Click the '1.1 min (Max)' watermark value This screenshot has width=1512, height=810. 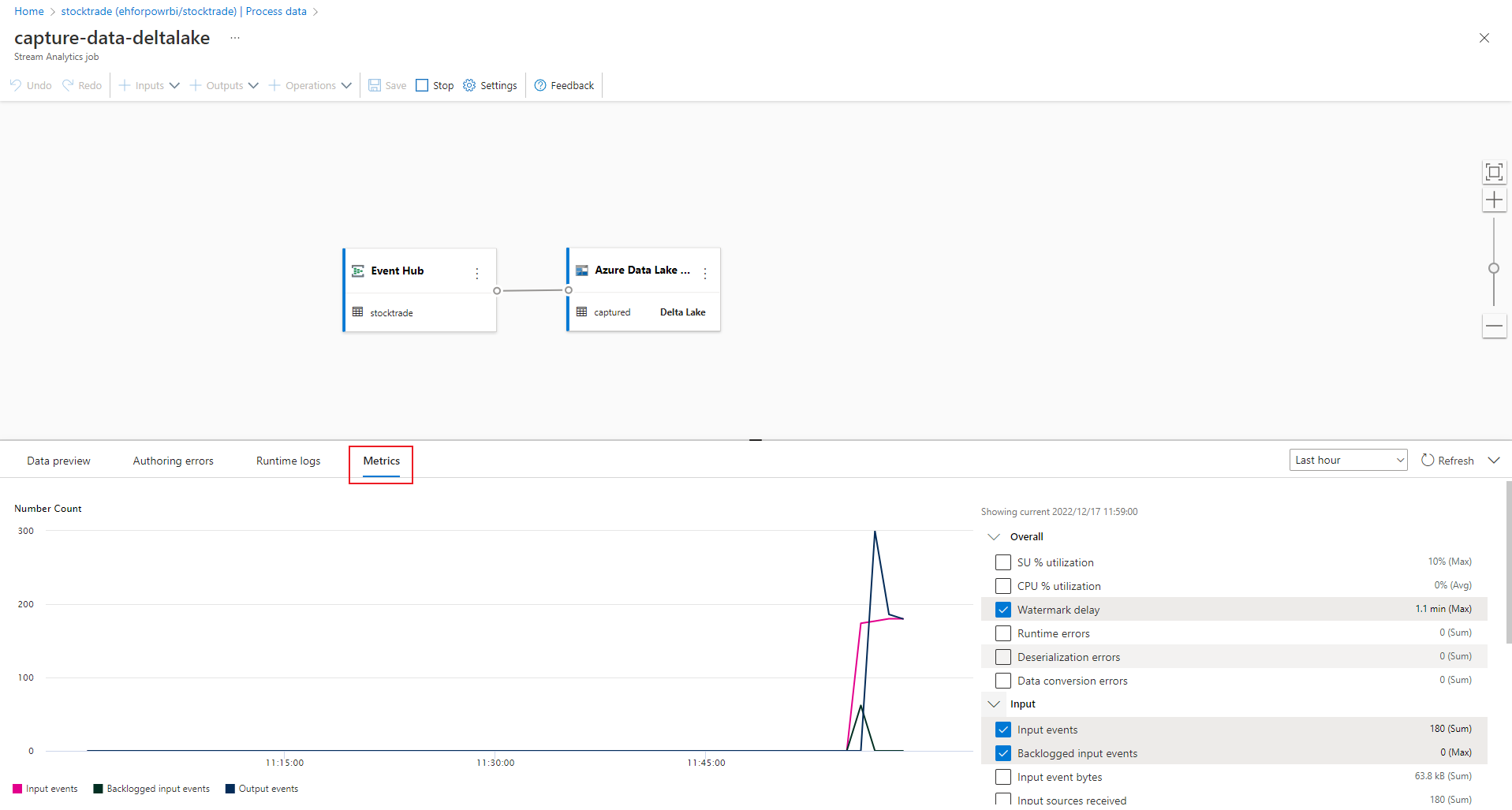tap(1443, 609)
